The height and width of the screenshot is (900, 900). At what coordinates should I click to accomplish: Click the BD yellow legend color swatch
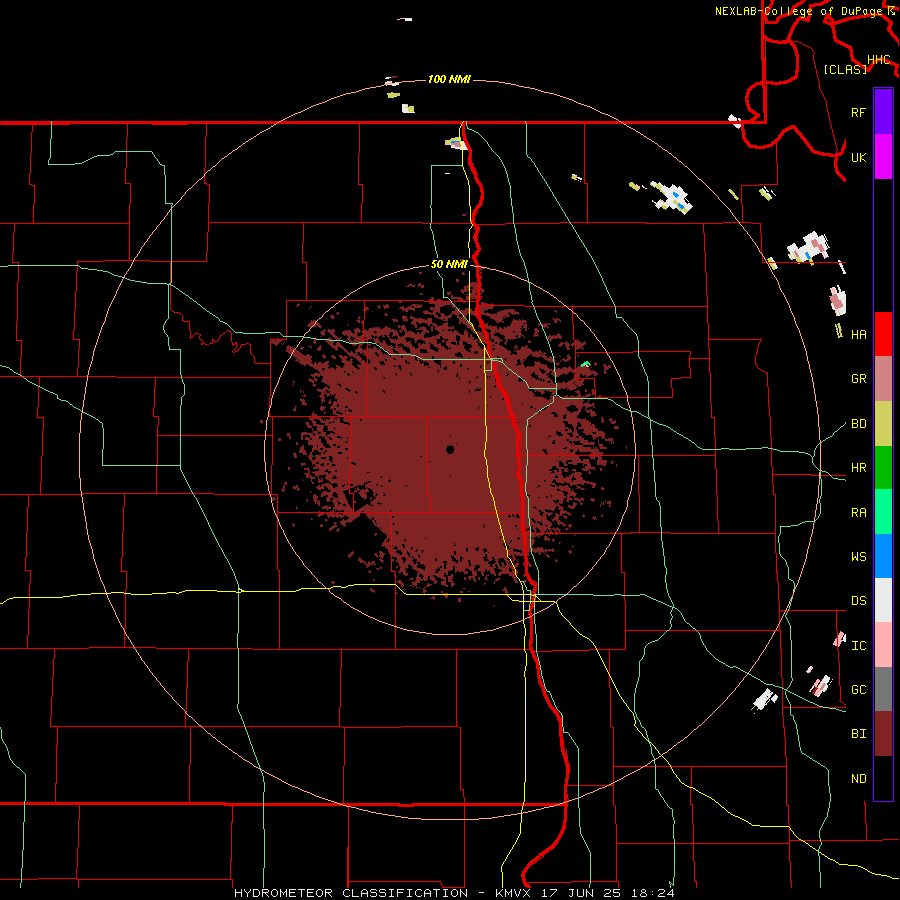click(x=883, y=424)
